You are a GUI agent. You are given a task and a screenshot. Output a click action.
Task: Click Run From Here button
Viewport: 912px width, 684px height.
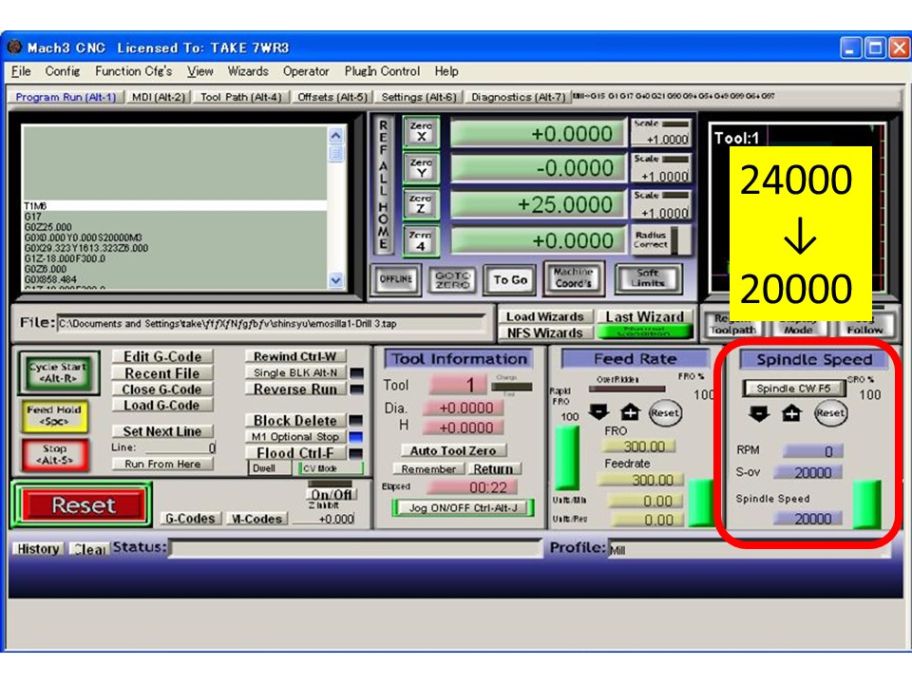coord(162,464)
